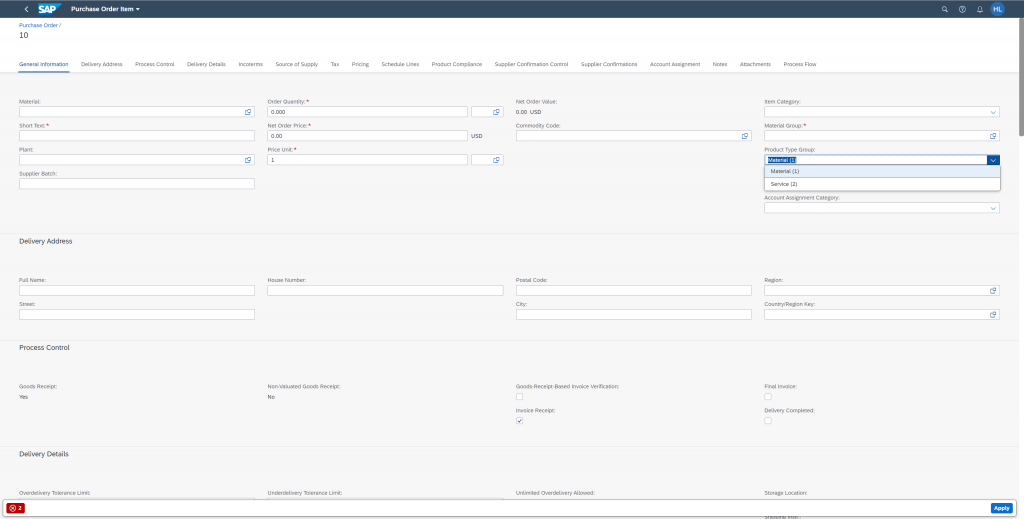Click into the Short Text field

click(137, 136)
